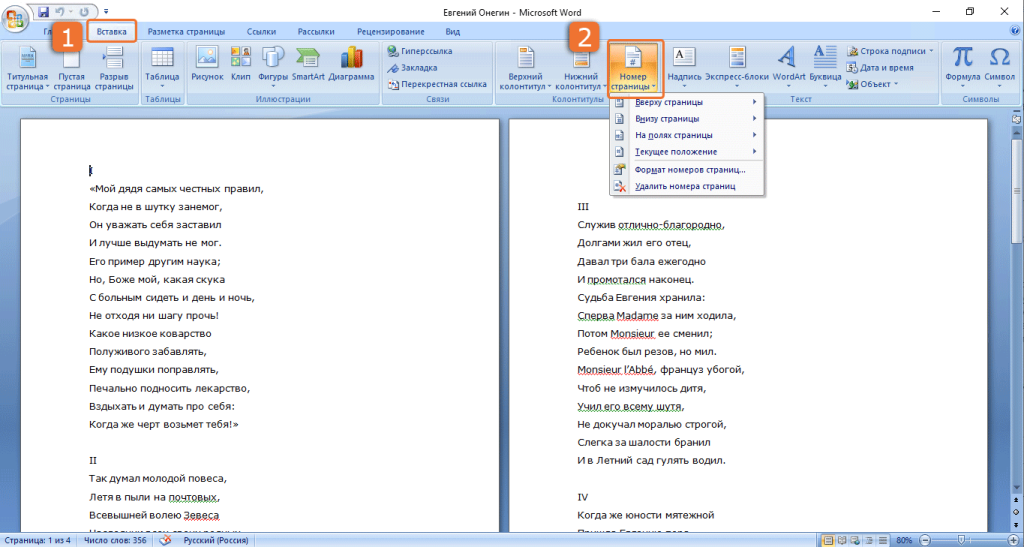Insert a SmartArt graphic
1024x547 pixels.
point(308,64)
